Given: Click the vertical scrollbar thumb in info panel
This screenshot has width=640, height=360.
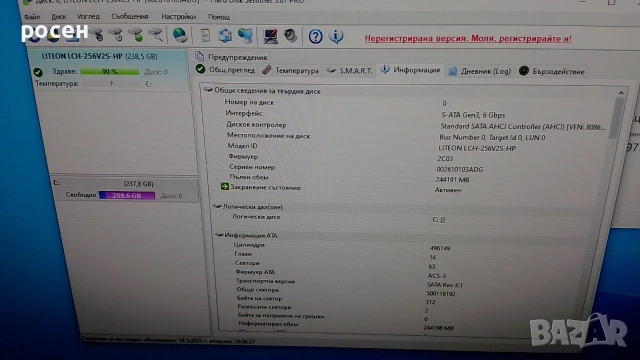Looking at the screenshot, I should tap(616, 118).
